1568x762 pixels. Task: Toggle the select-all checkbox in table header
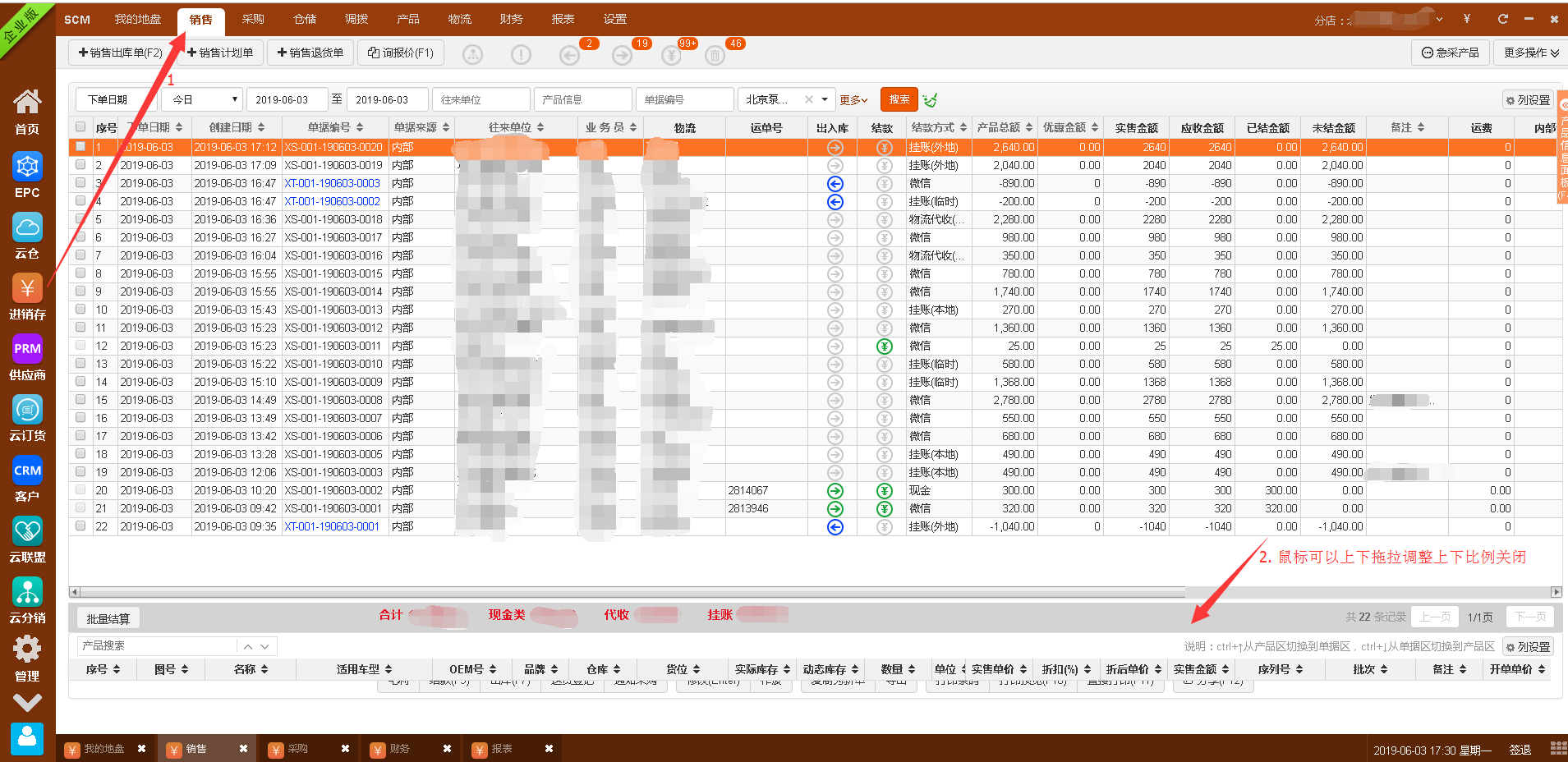click(x=80, y=126)
